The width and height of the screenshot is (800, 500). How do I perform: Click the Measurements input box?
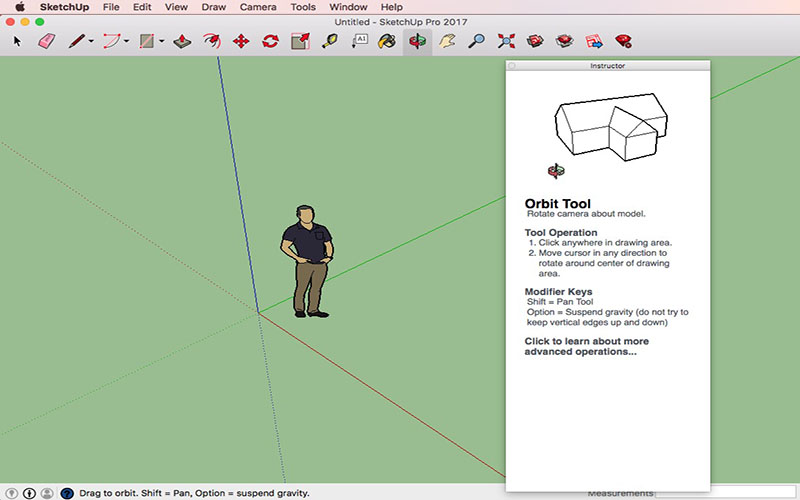pyautogui.click(x=726, y=493)
